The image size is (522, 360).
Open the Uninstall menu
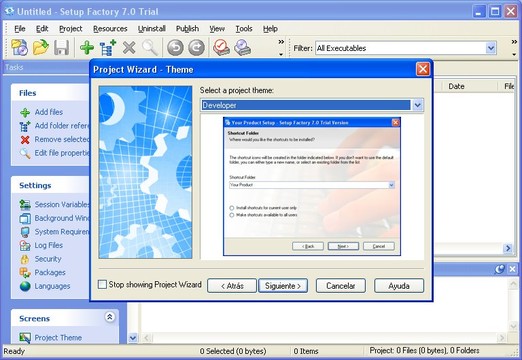pos(152,29)
